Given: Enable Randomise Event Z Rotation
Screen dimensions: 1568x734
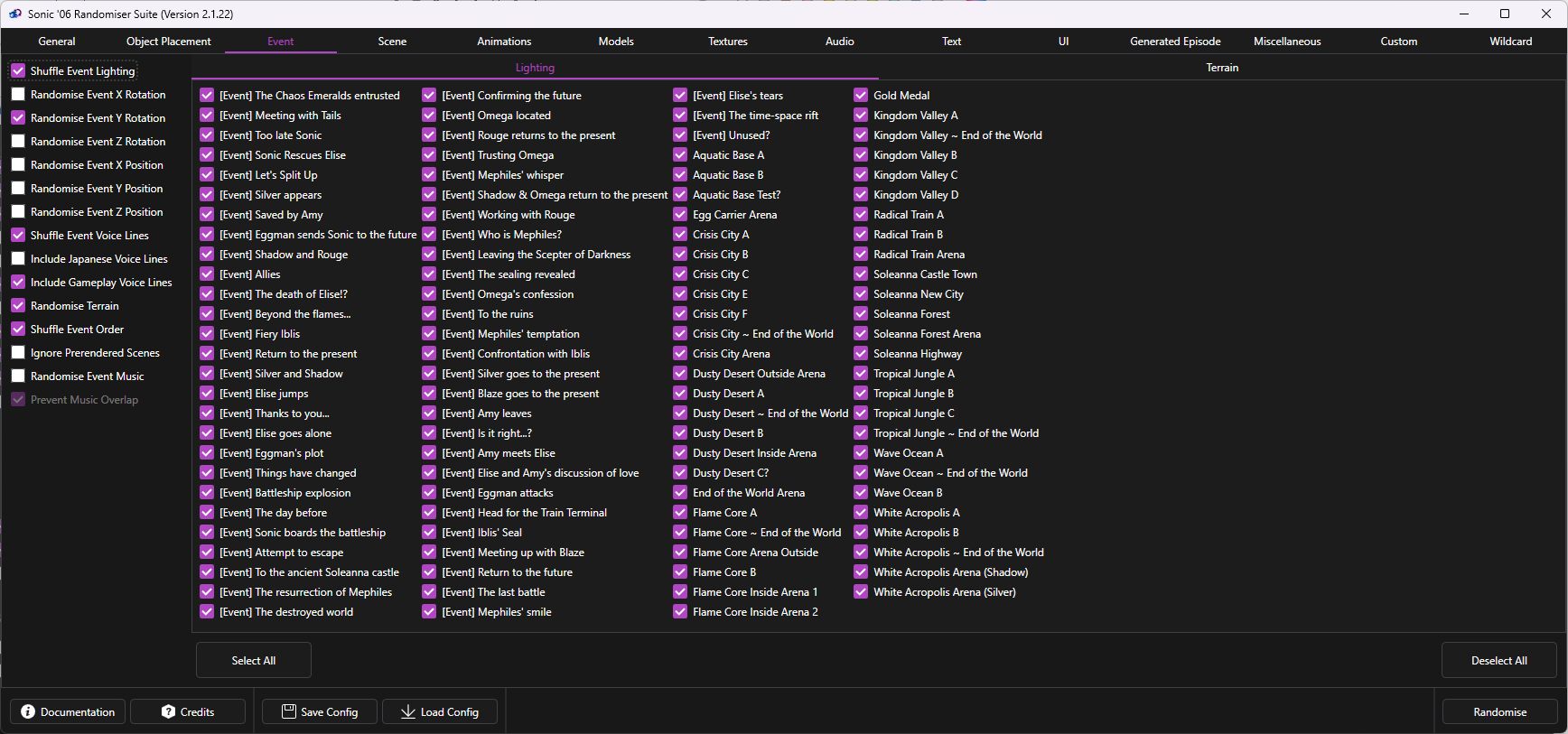Looking at the screenshot, I should [18, 141].
